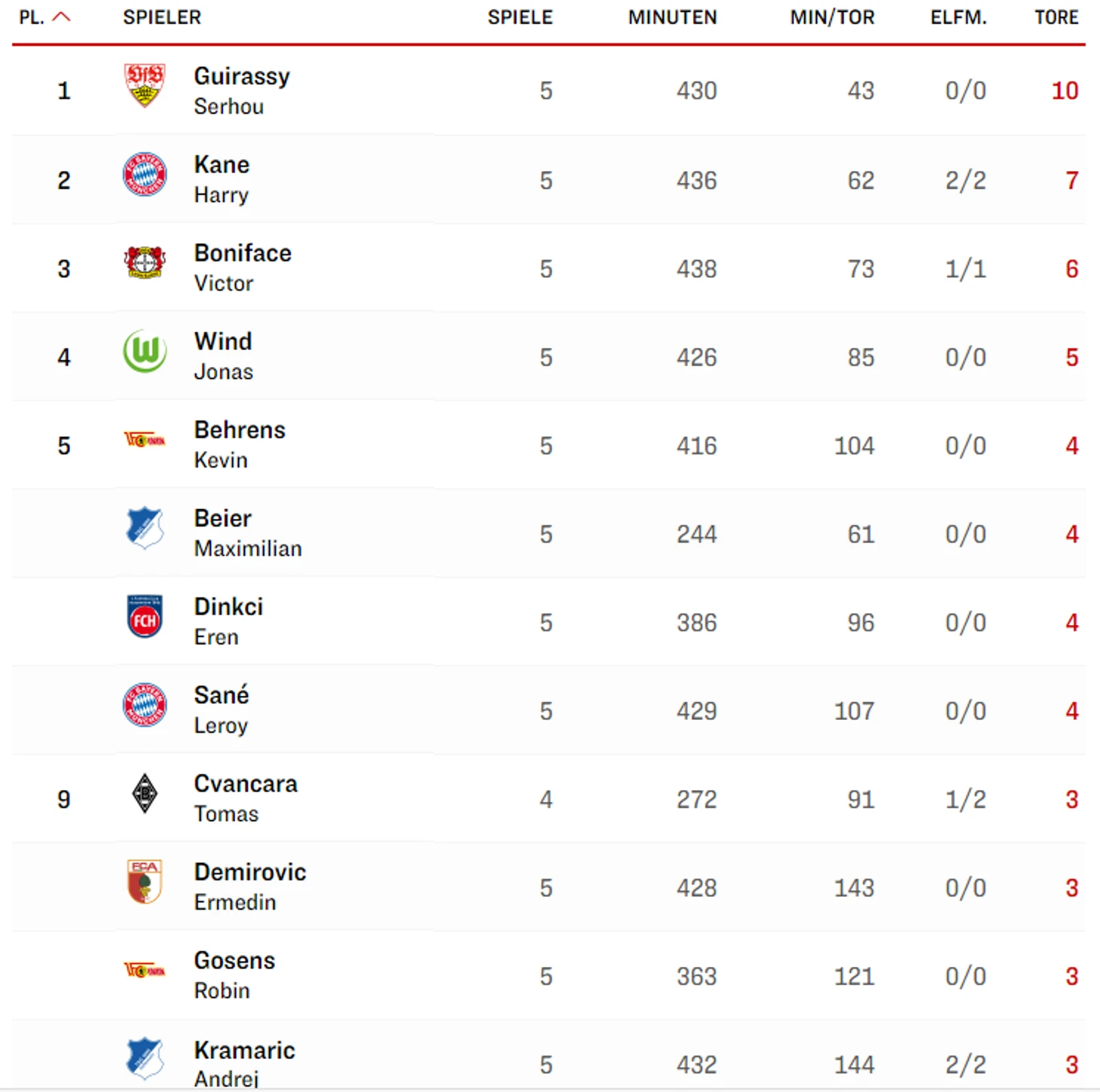Click Union Berlin logo beside Behrens

[145, 440]
